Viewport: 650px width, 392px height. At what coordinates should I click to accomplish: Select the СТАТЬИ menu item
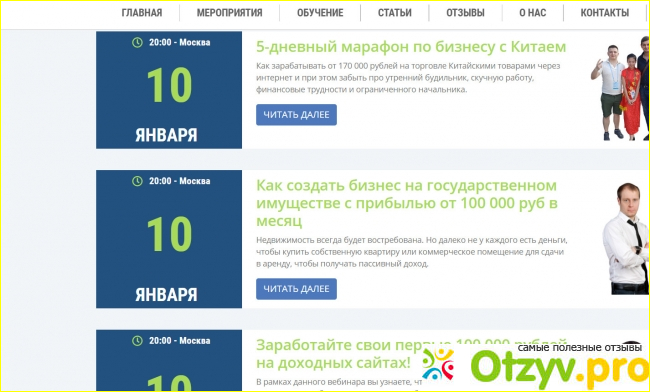pos(395,13)
